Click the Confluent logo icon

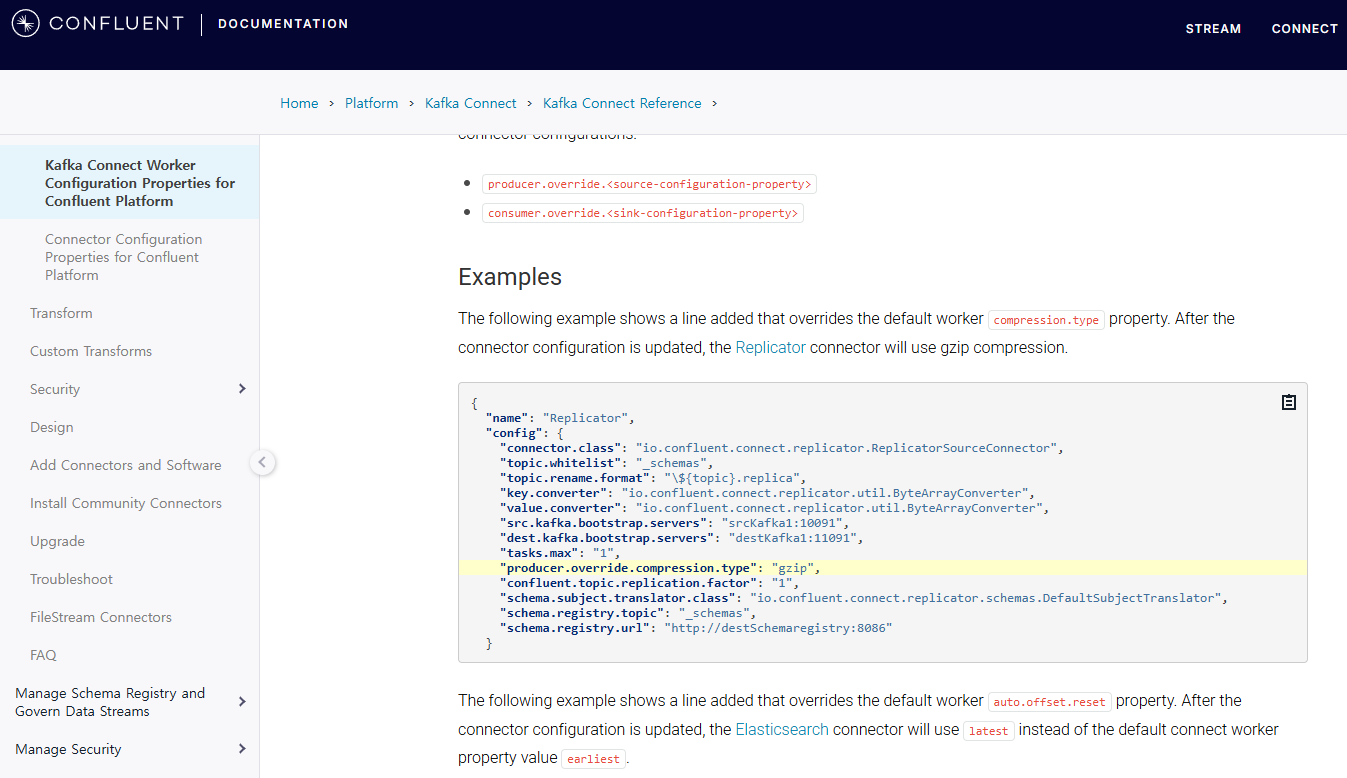pyautogui.click(x=25, y=23)
